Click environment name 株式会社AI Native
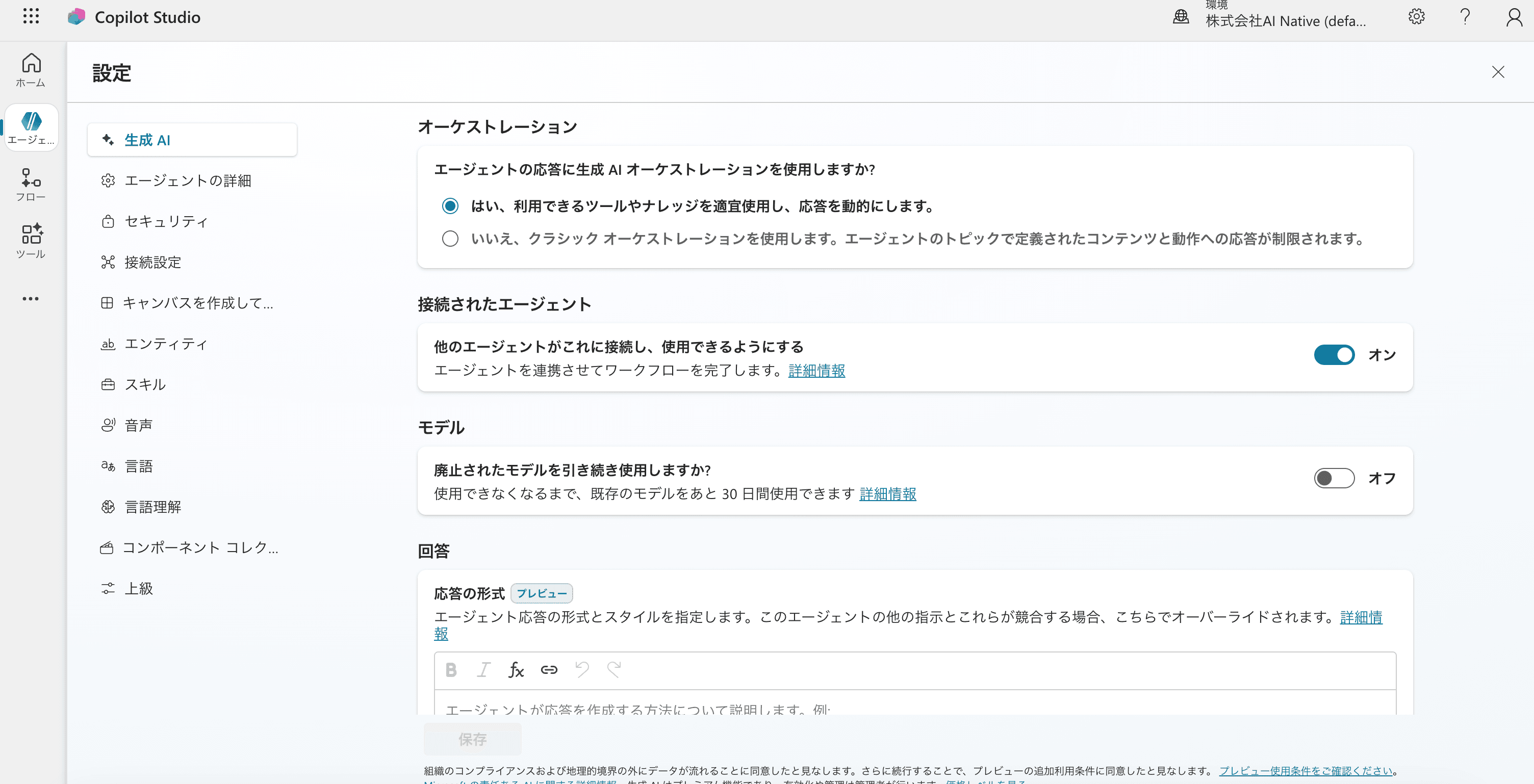1534x784 pixels. 1285,21
